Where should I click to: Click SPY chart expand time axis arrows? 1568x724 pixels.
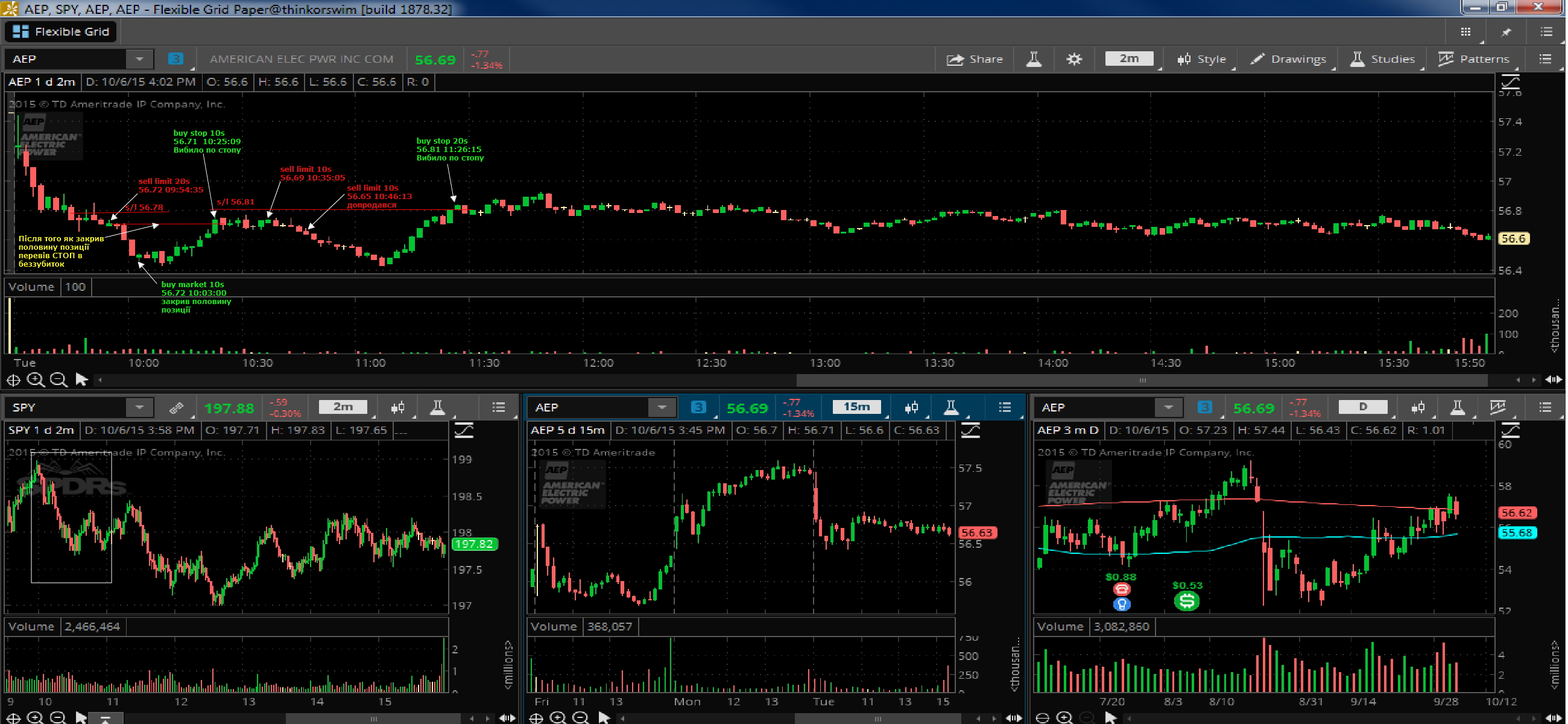(x=508, y=719)
